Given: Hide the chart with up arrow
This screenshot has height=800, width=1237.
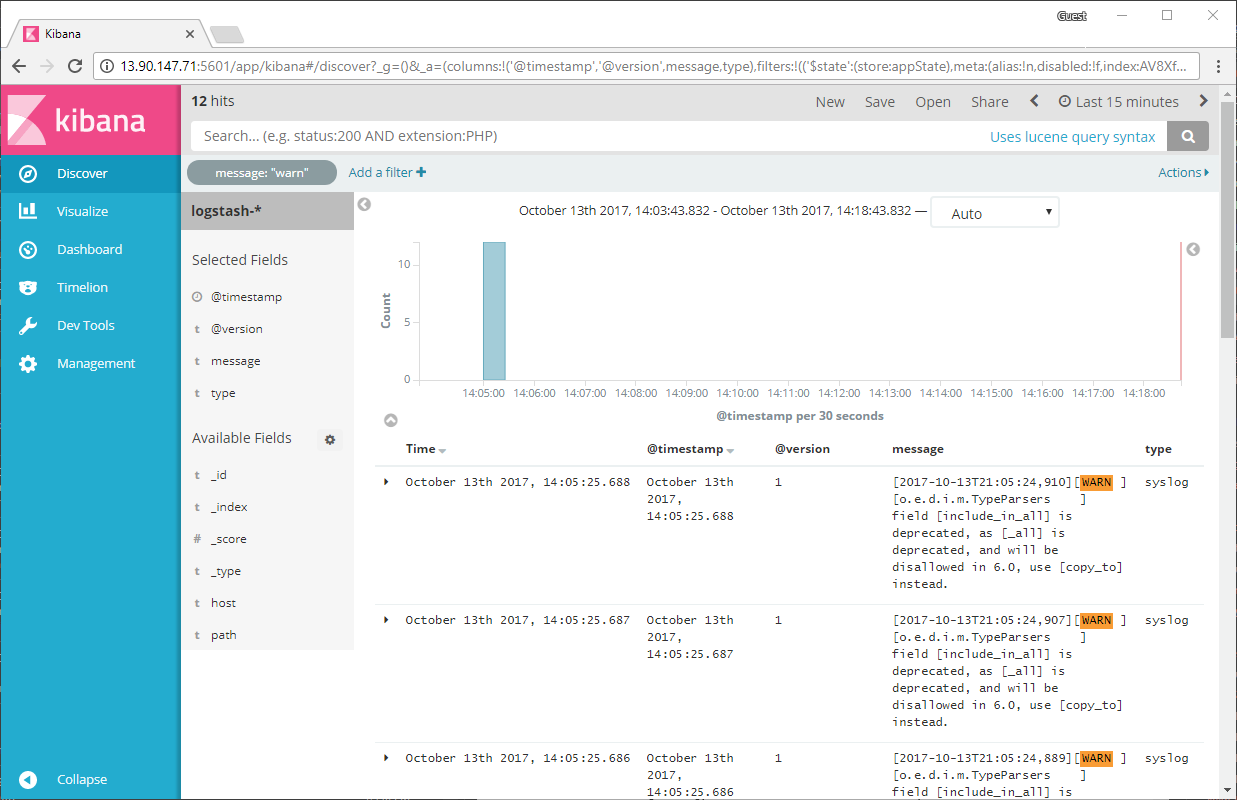Looking at the screenshot, I should tap(391, 421).
